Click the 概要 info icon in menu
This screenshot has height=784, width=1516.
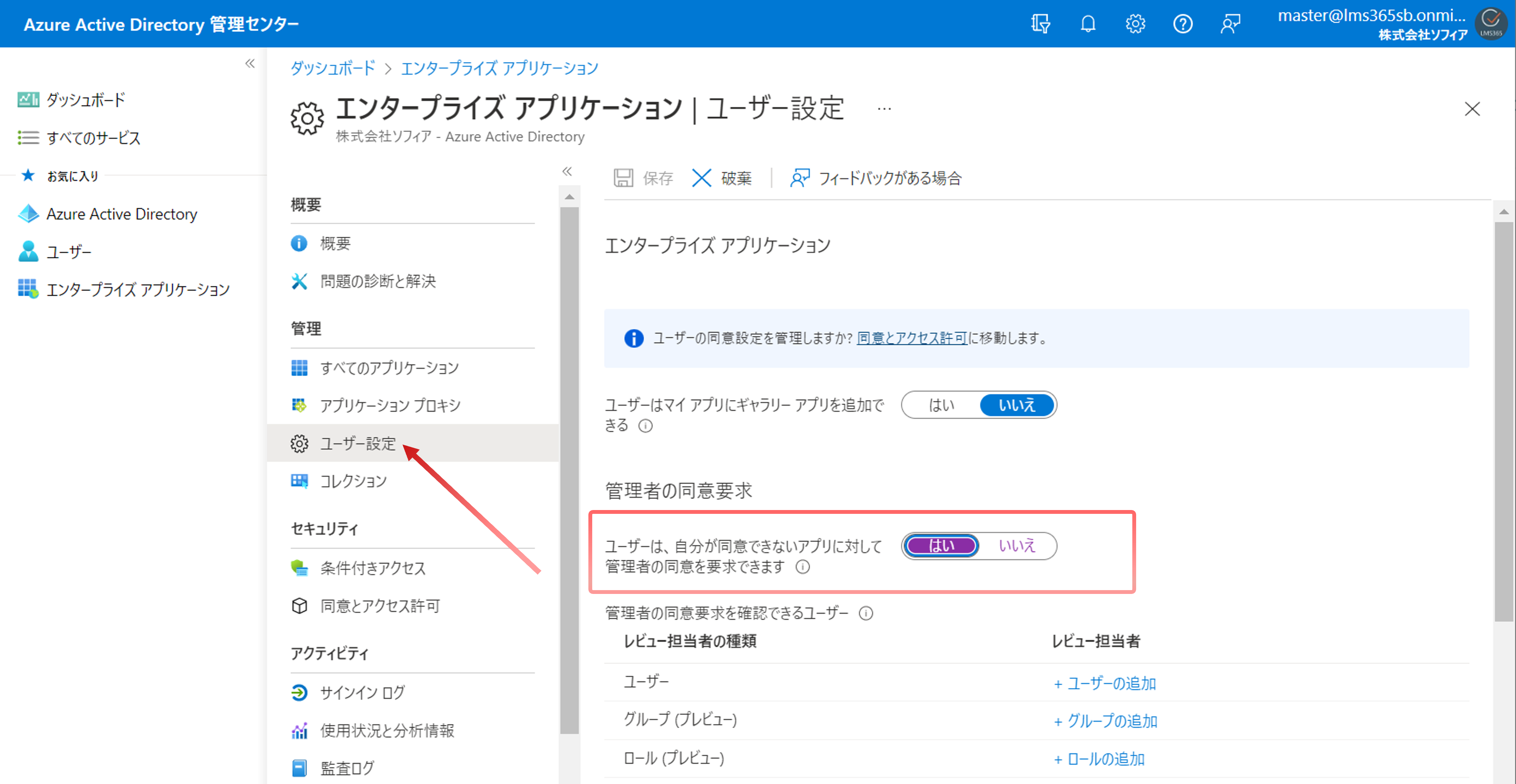coord(299,243)
